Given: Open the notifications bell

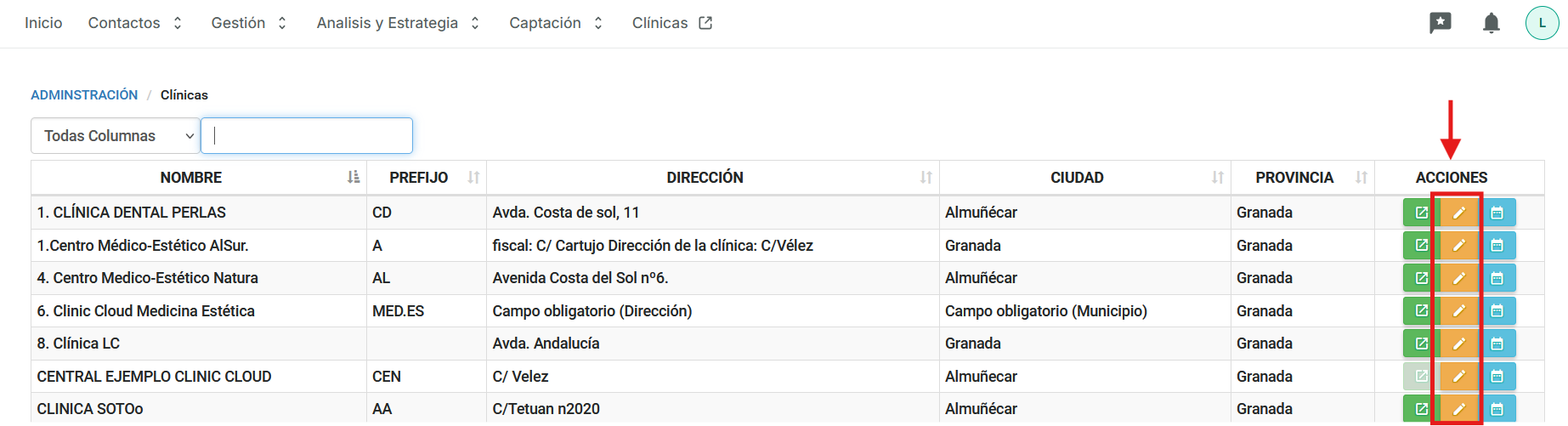Looking at the screenshot, I should coord(1492,23).
